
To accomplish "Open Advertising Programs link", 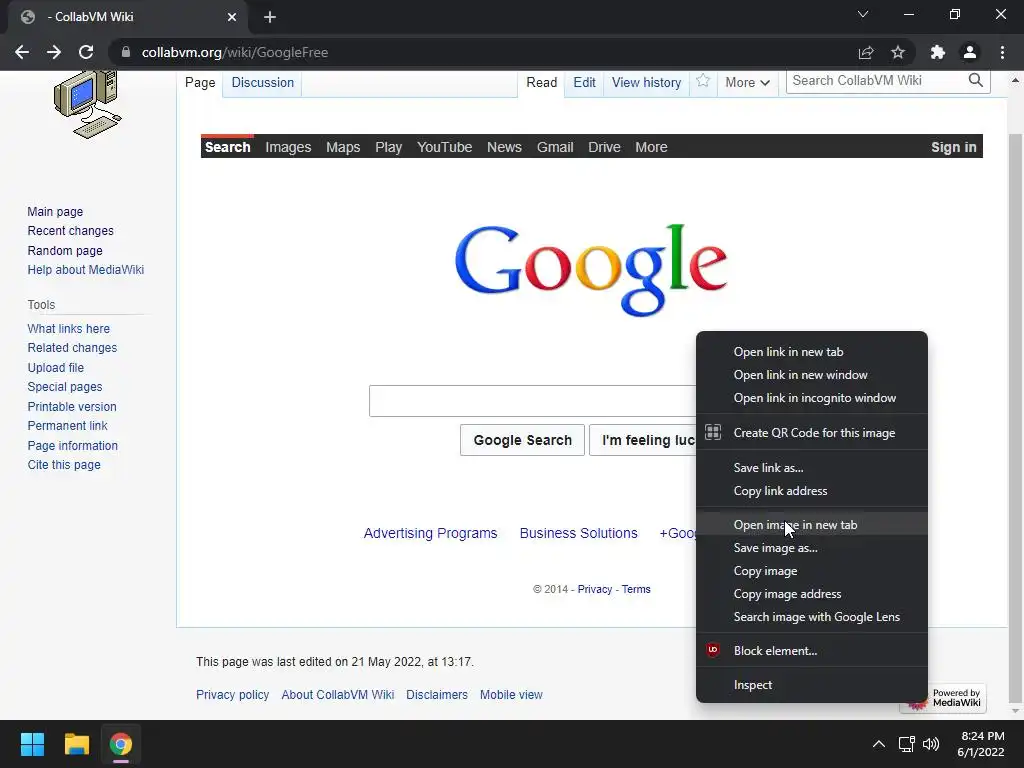I will click(x=430, y=533).
